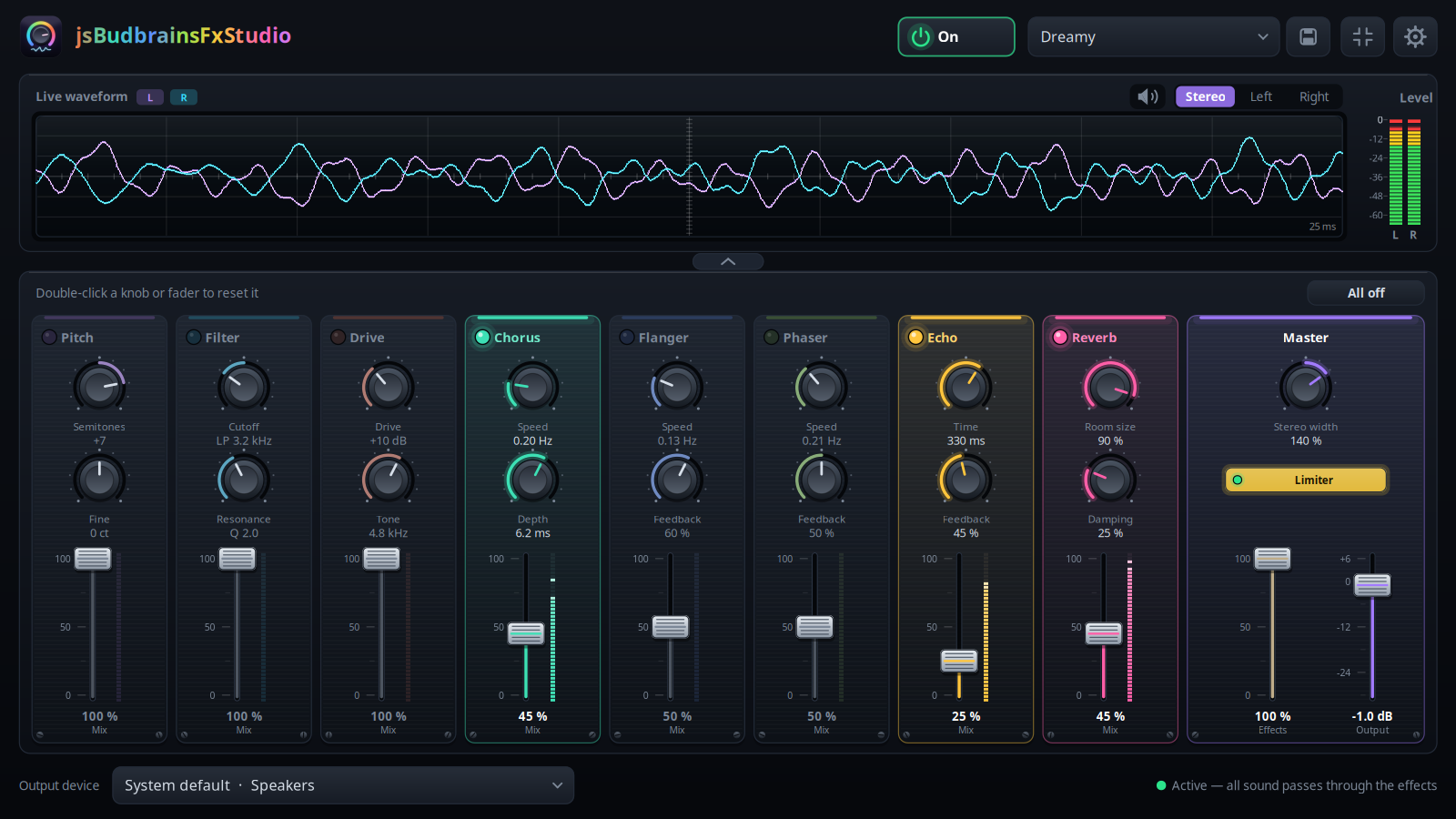The height and width of the screenshot is (819, 1456).
Task: Save the current preset with the disk icon
Action: point(1308,36)
